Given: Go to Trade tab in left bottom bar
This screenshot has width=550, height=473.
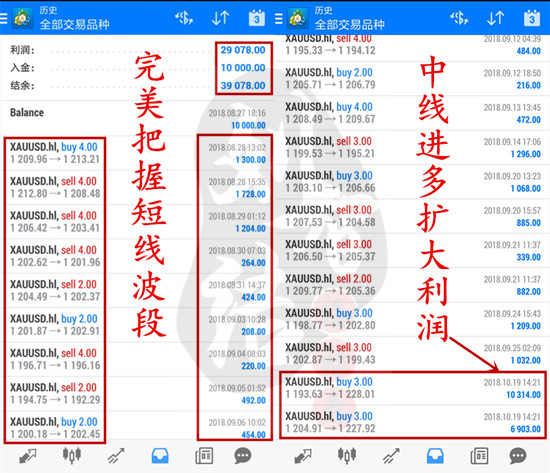Looking at the screenshot, I should point(116,456).
